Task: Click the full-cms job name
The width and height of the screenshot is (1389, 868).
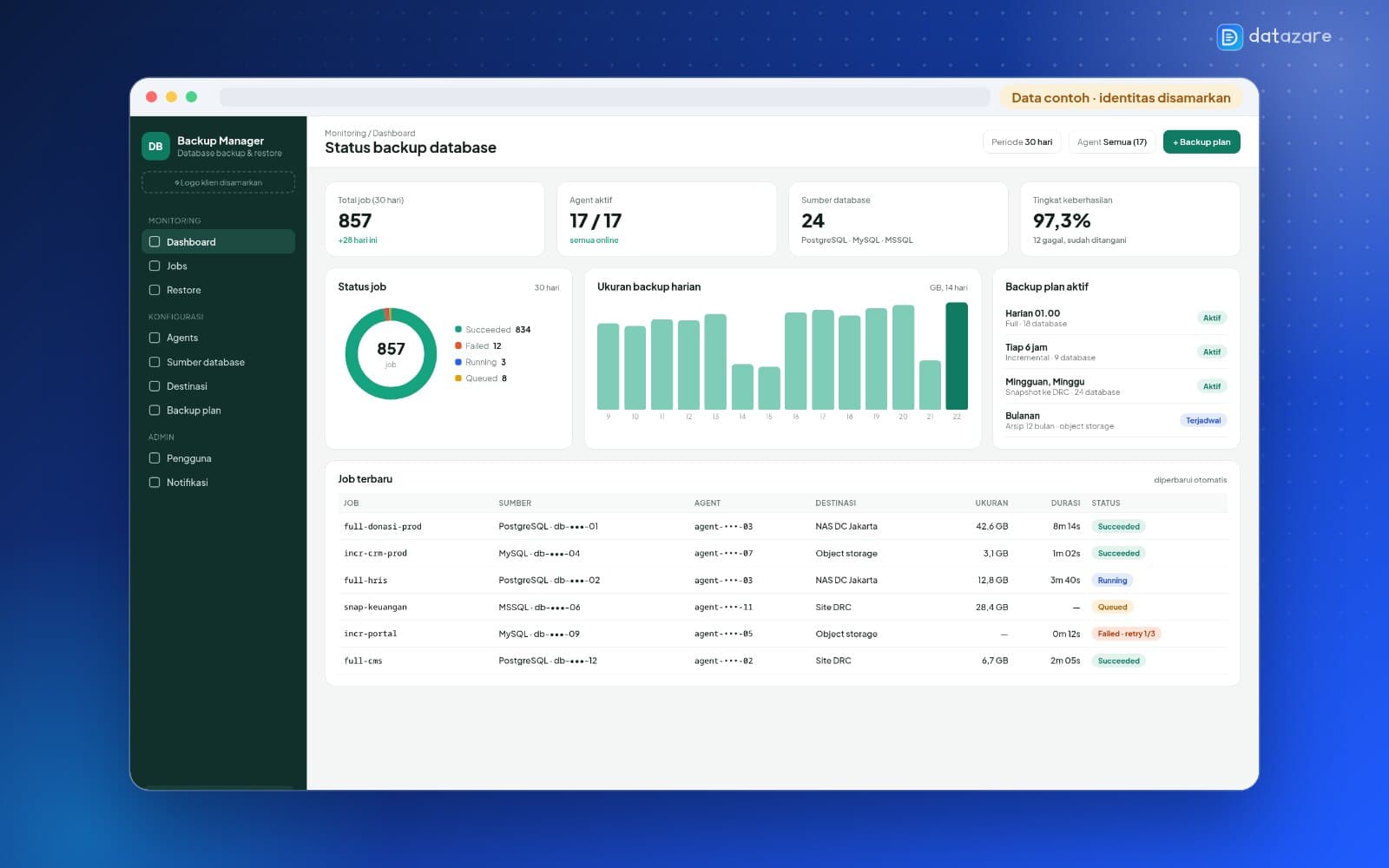Action: 363,661
